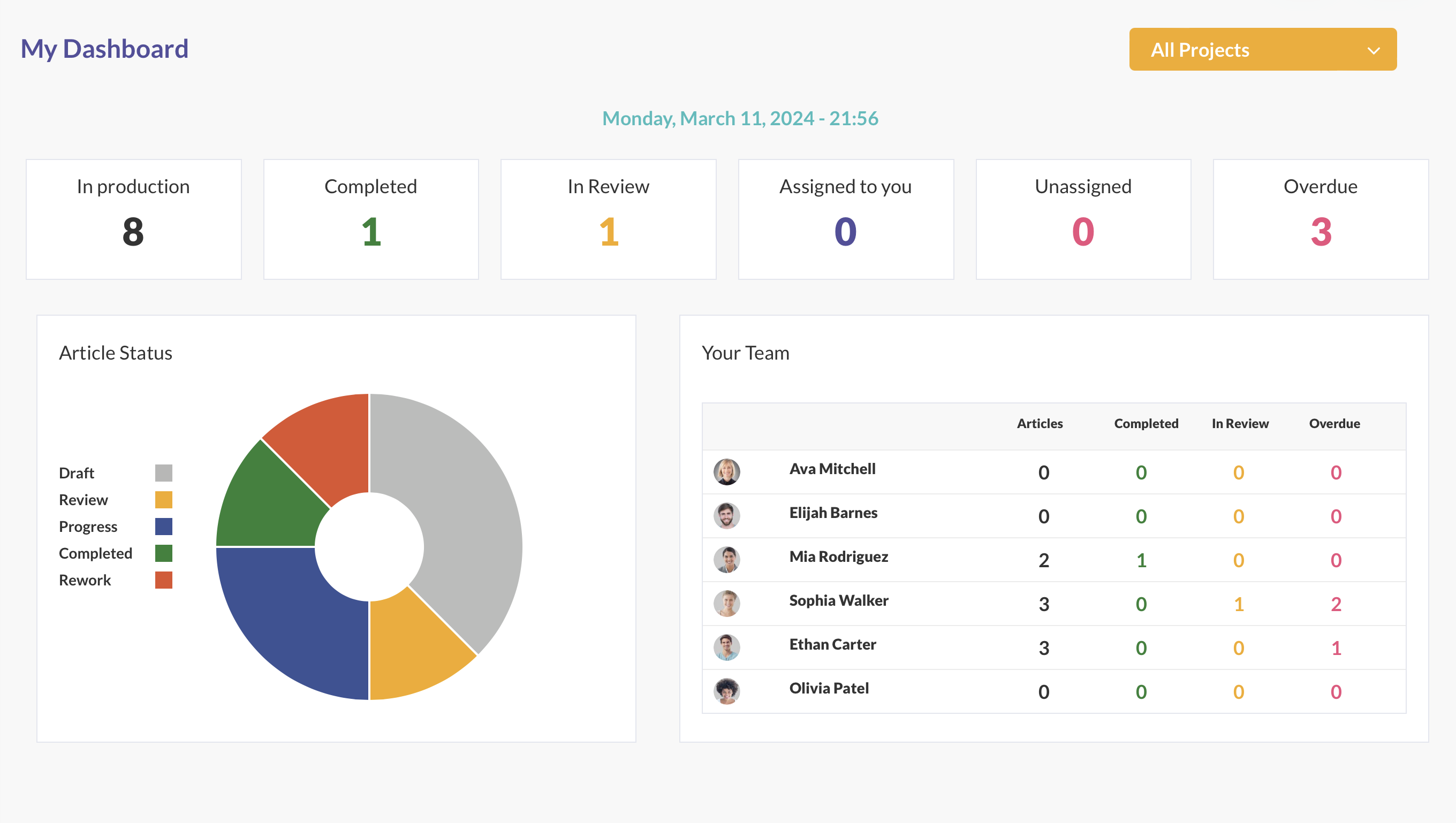Click Olivia Patel's avatar picture
1456x823 pixels.
point(726,691)
